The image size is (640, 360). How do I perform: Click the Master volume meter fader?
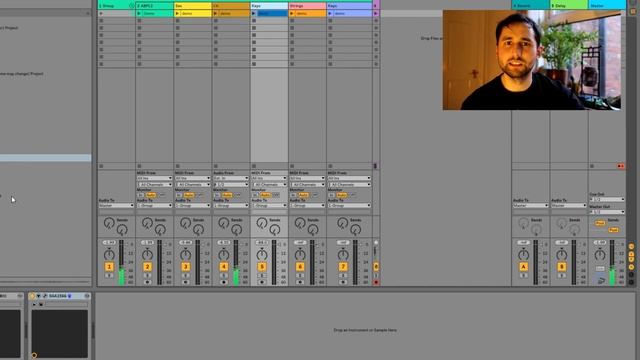click(x=612, y=262)
